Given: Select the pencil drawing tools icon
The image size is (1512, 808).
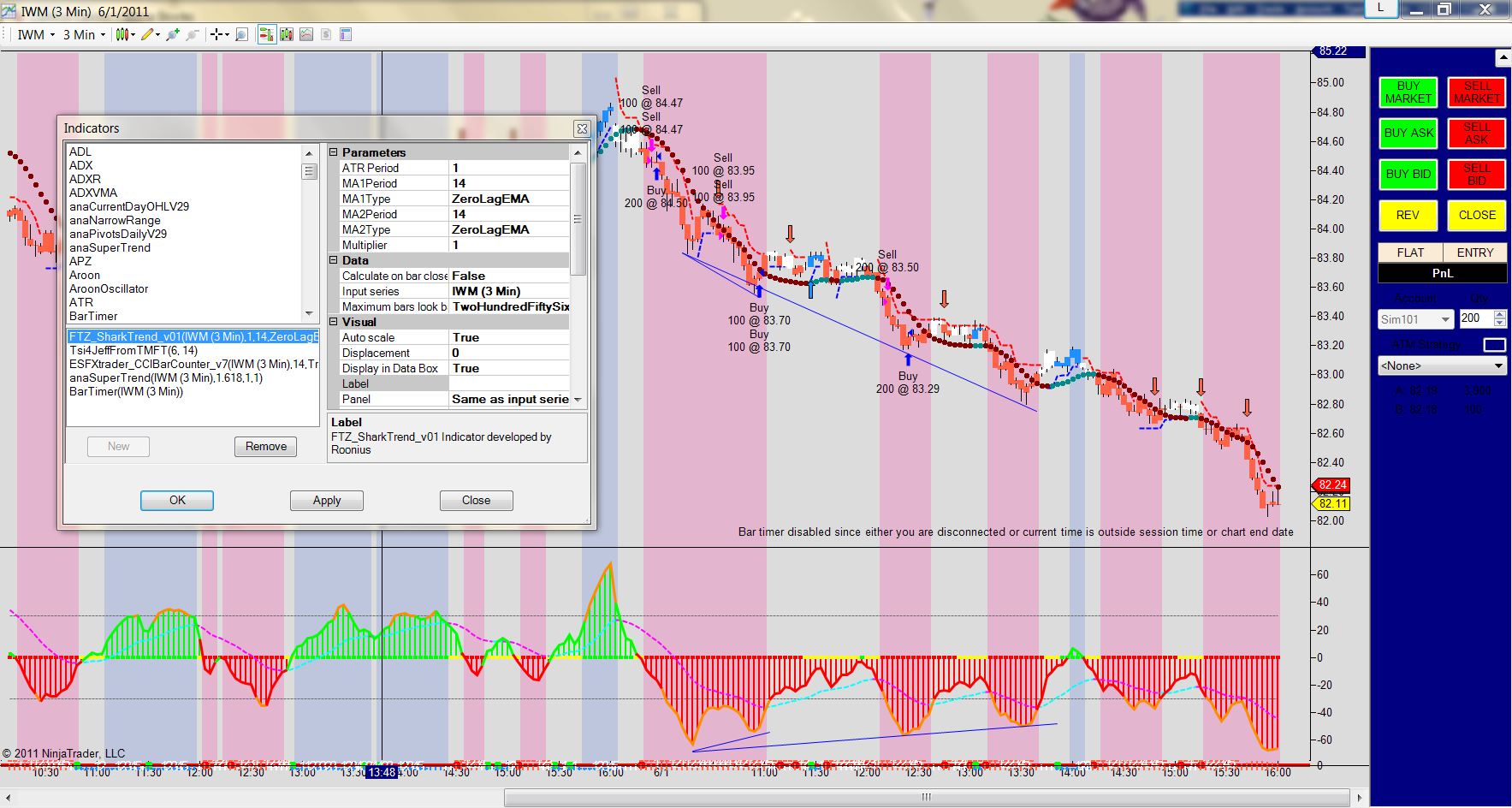Looking at the screenshot, I should coord(148,34).
